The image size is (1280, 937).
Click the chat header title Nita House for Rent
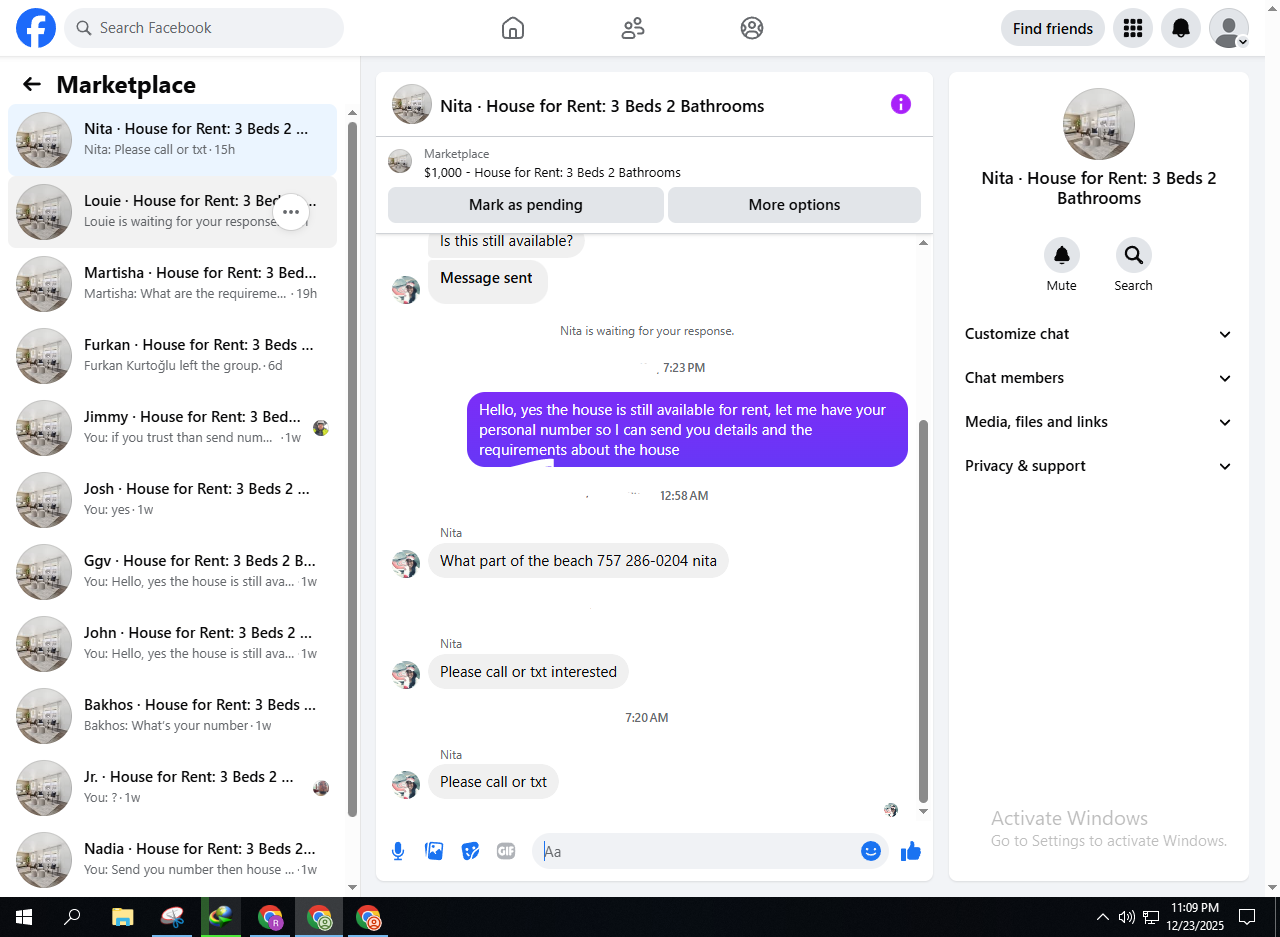click(602, 106)
